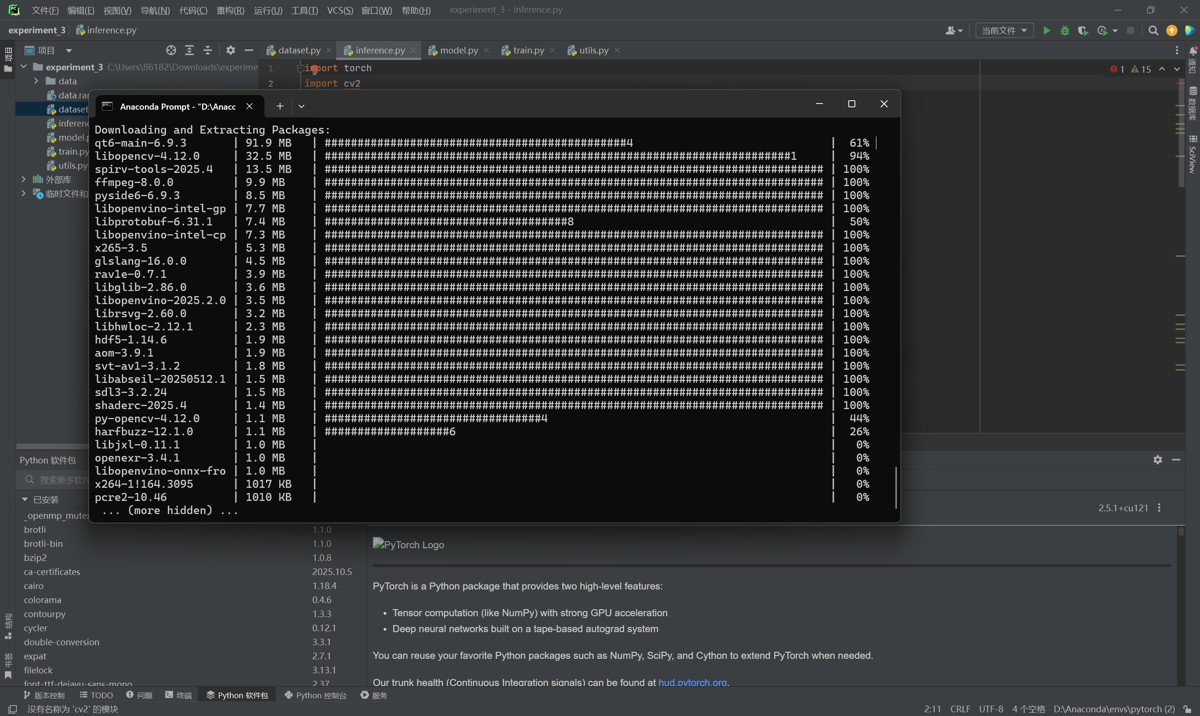Run the current file with green play button
This screenshot has height=716, width=1200.
click(1047, 30)
